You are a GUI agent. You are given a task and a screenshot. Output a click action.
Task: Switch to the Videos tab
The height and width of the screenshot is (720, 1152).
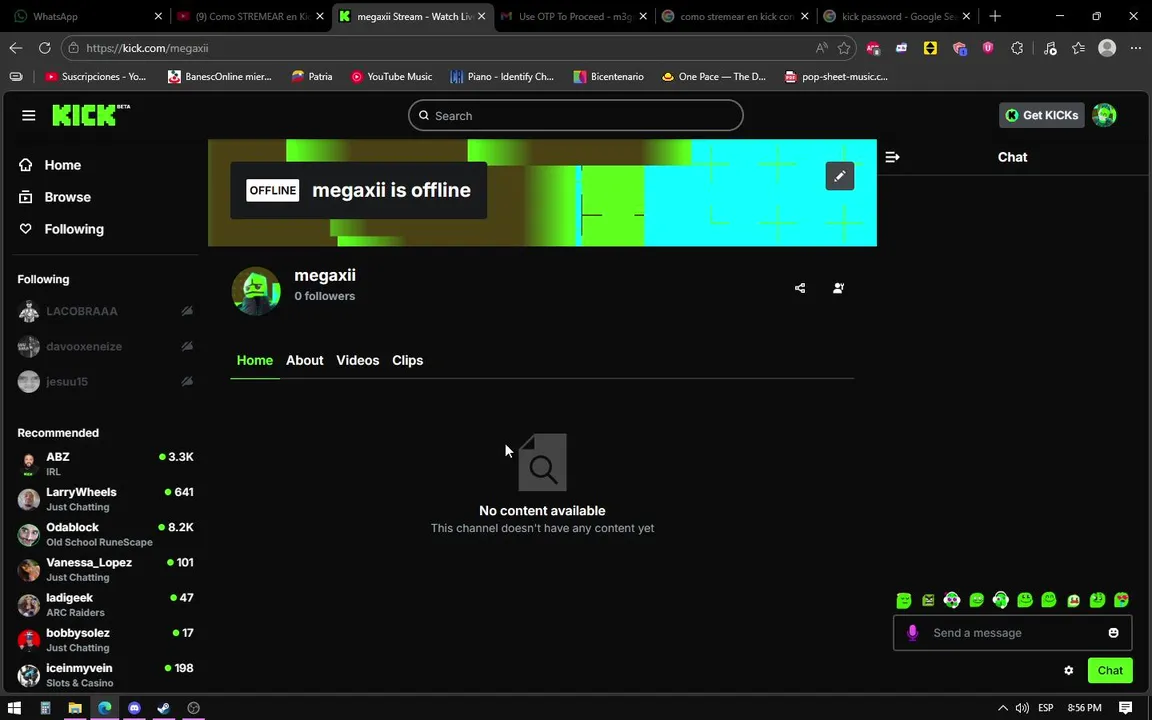(358, 360)
